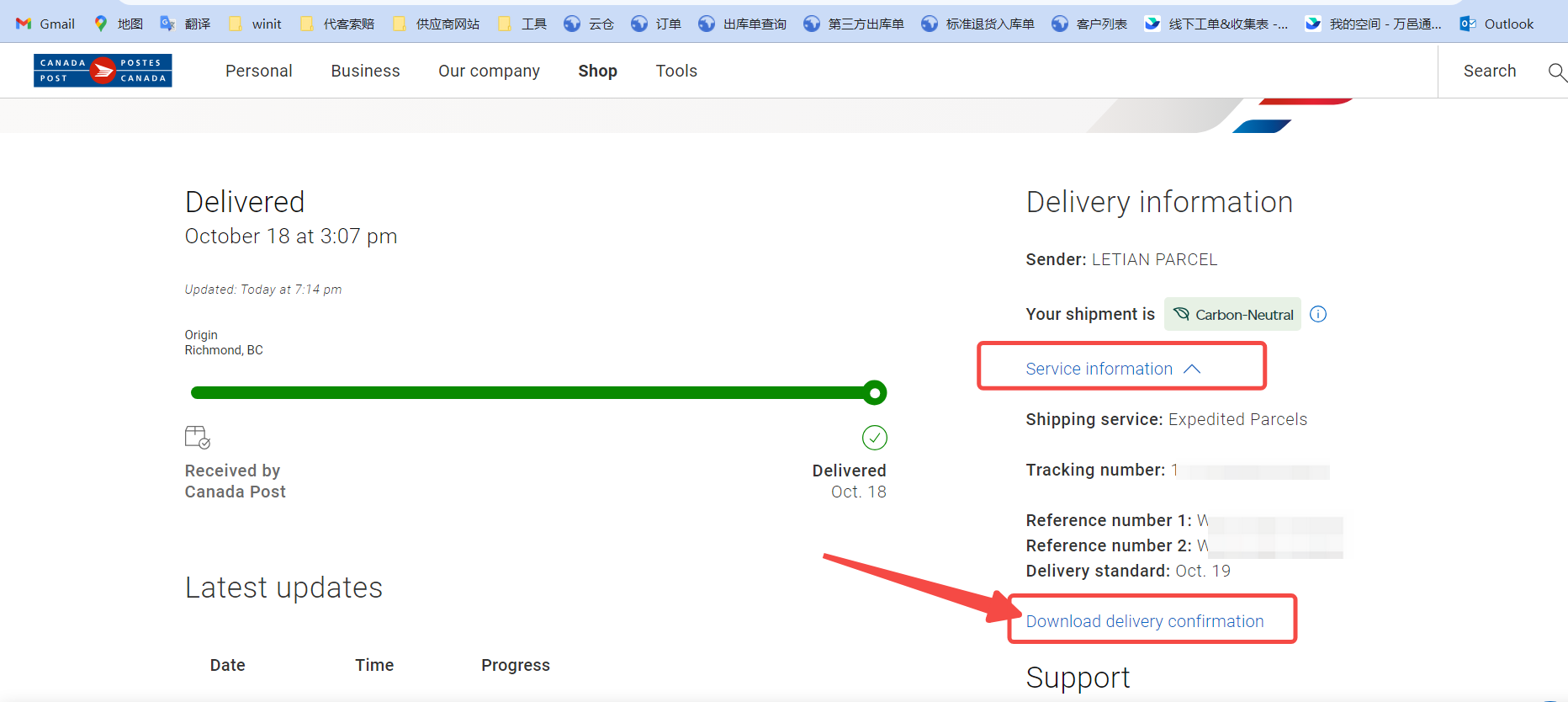The image size is (1568, 702).
Task: Open the Gmail bookmark
Action: click(x=45, y=24)
